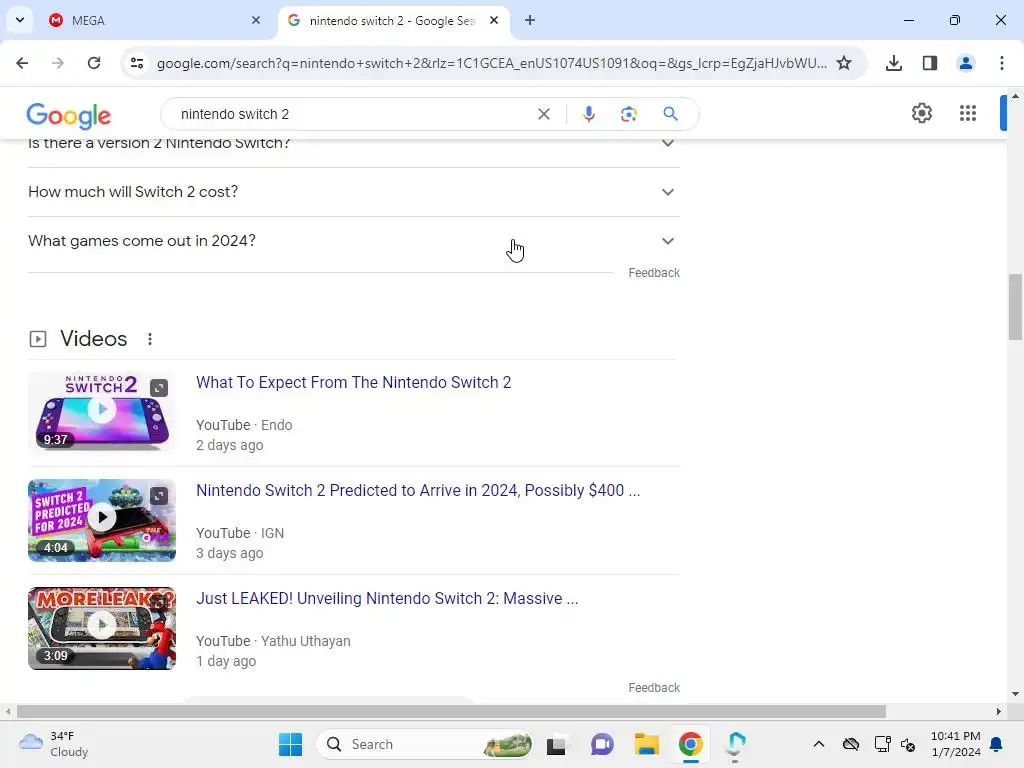Screen dimensions: 1024x768
Task: Click scrollbar down arrow
Action: coord(1015,694)
